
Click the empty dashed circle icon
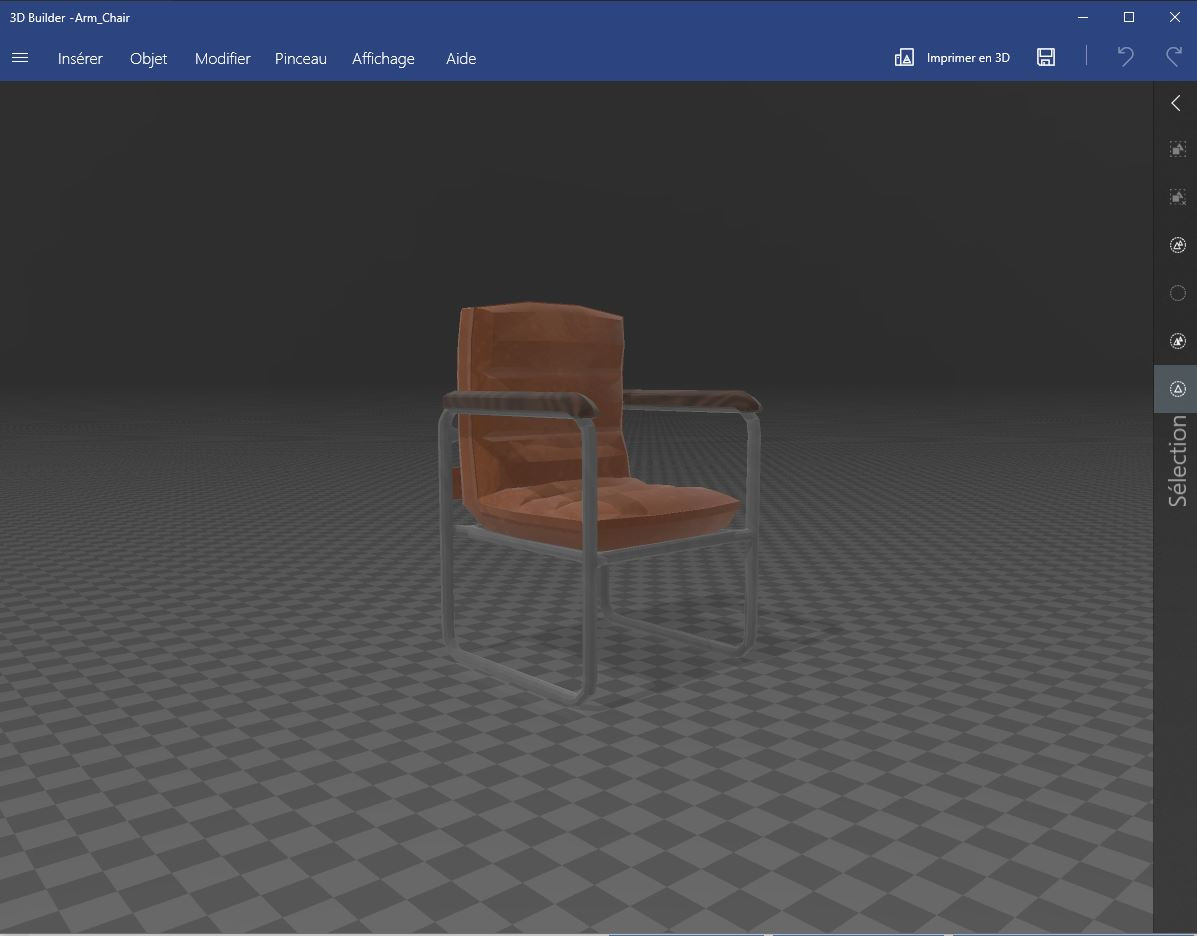1178,293
